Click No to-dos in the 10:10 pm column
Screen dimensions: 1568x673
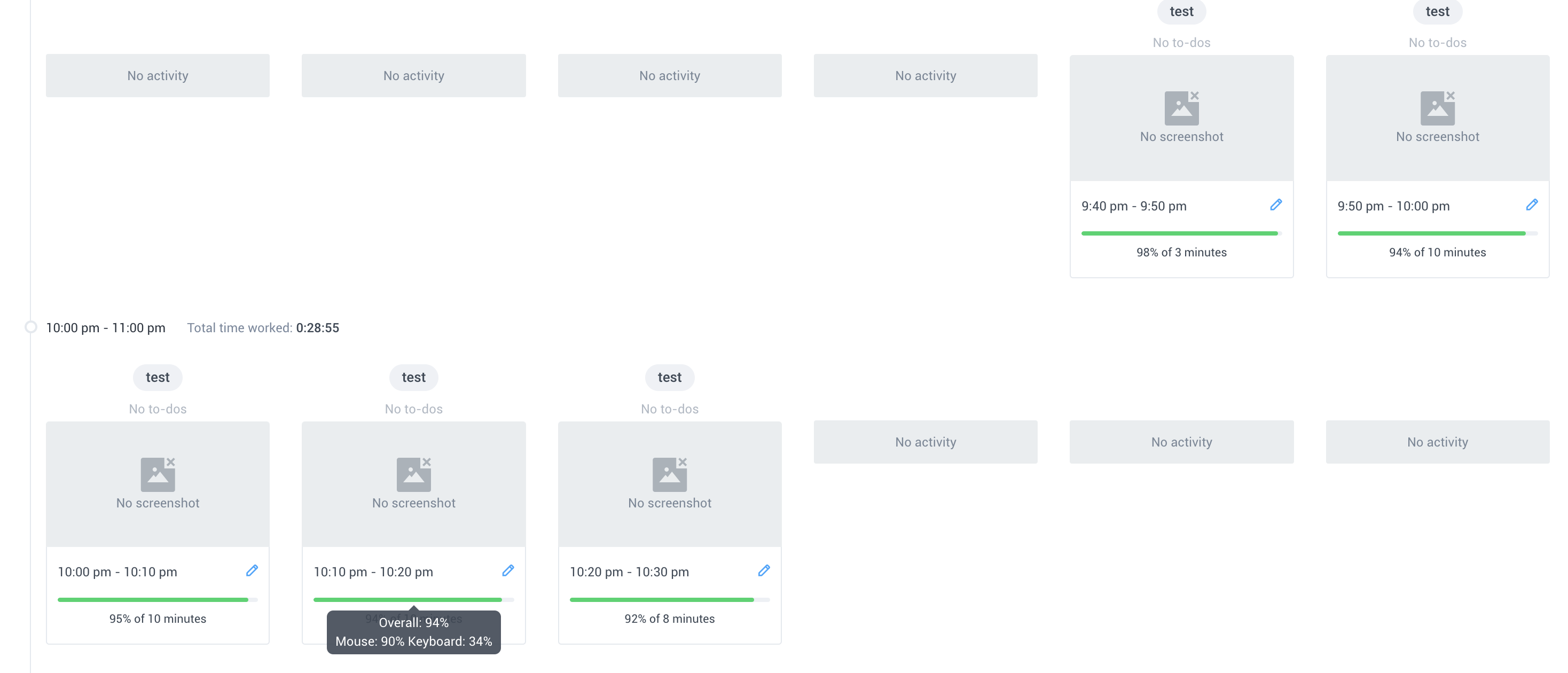(413, 408)
